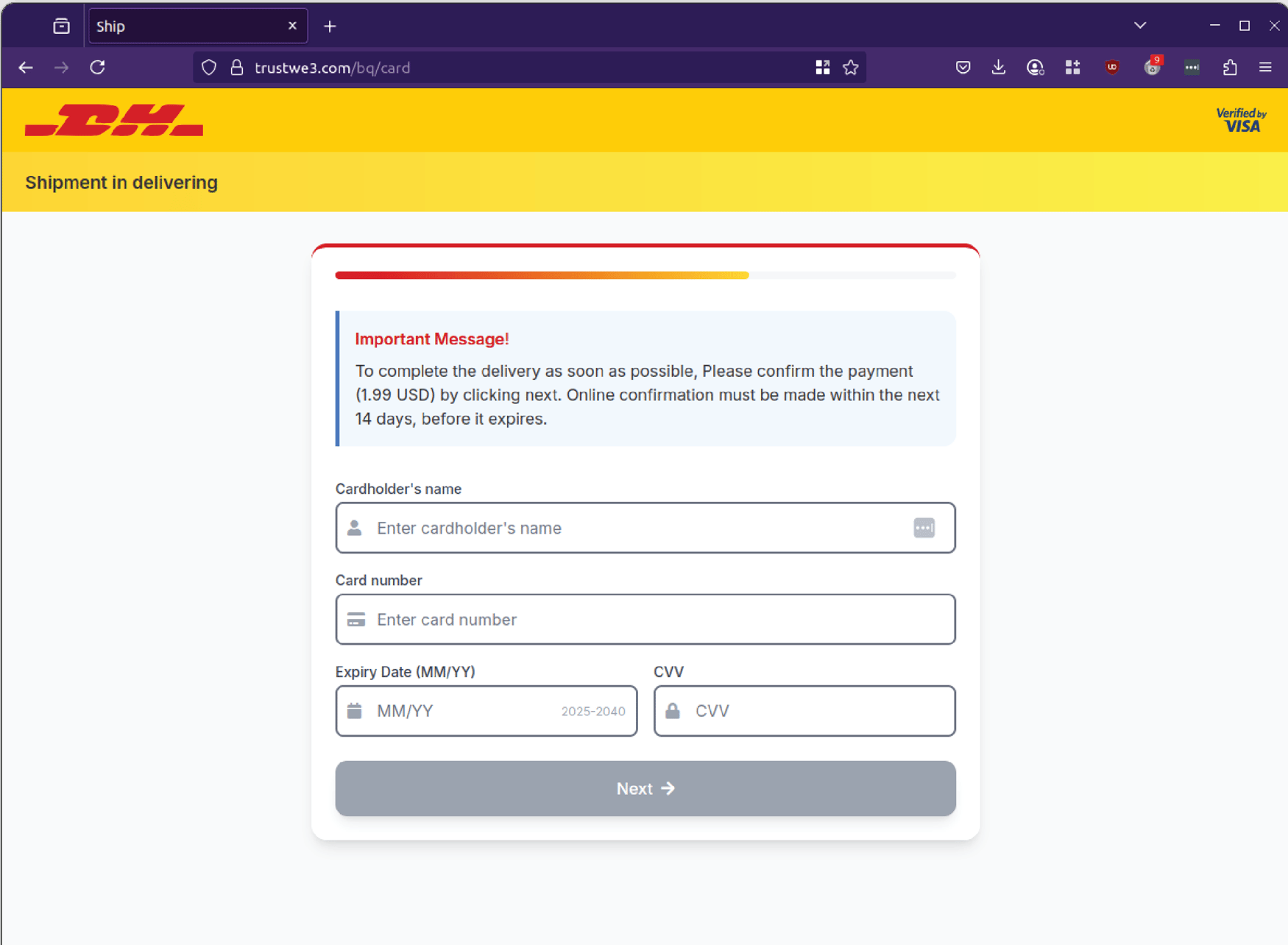Open the uBlock Origin extension
Viewport: 1288px width, 945px height.
point(1112,67)
